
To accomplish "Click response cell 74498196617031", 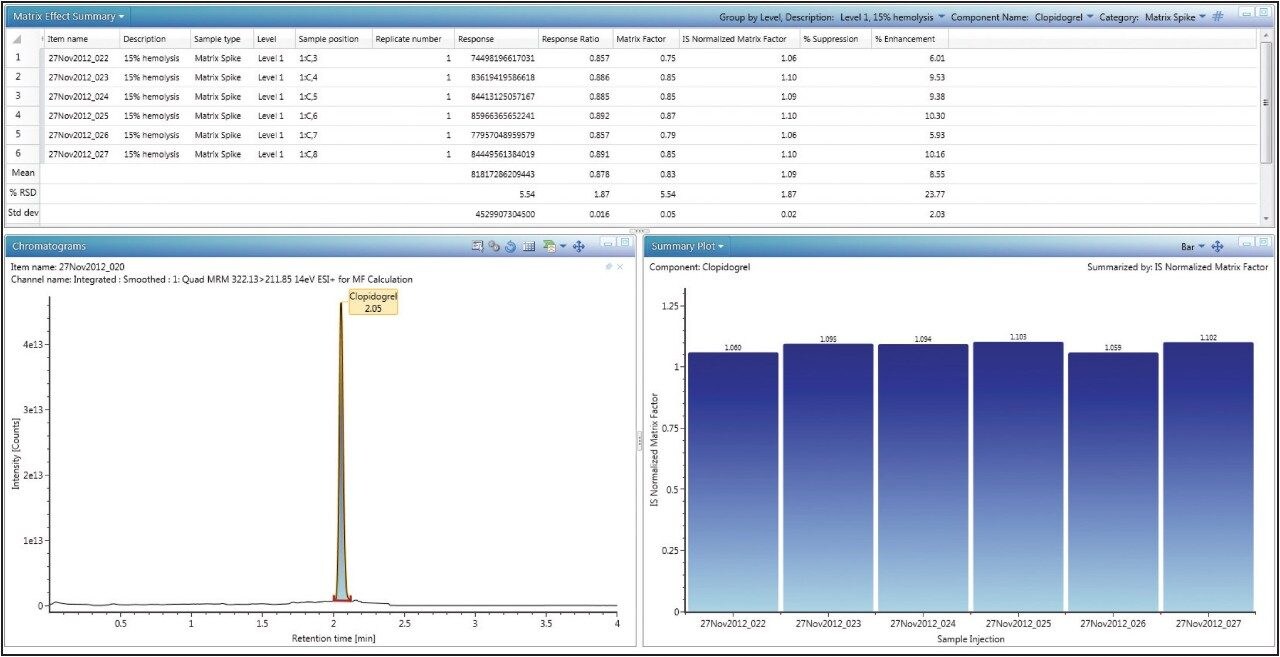I will pyautogui.click(x=502, y=58).
